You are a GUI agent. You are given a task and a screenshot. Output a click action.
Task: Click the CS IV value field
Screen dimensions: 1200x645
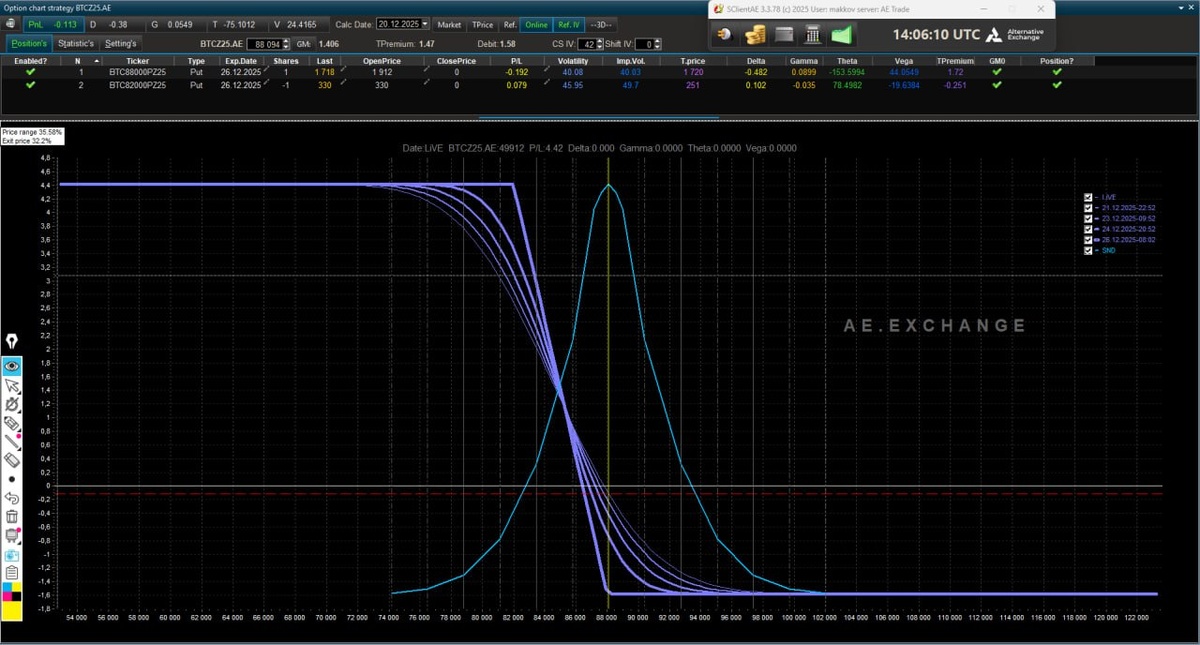point(587,44)
